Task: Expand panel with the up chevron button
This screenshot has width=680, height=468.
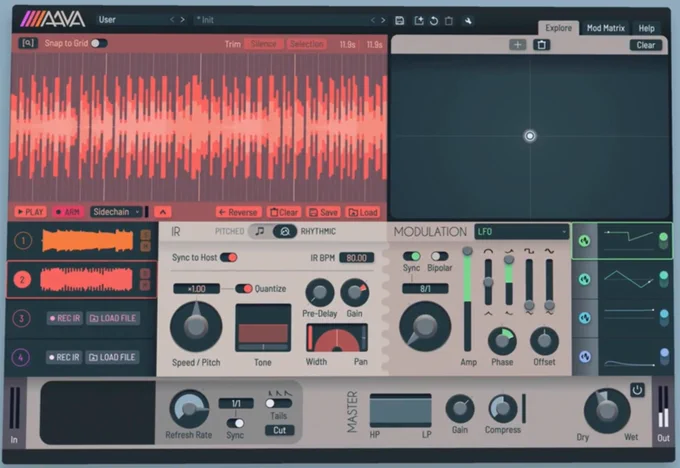Action: click(x=163, y=212)
